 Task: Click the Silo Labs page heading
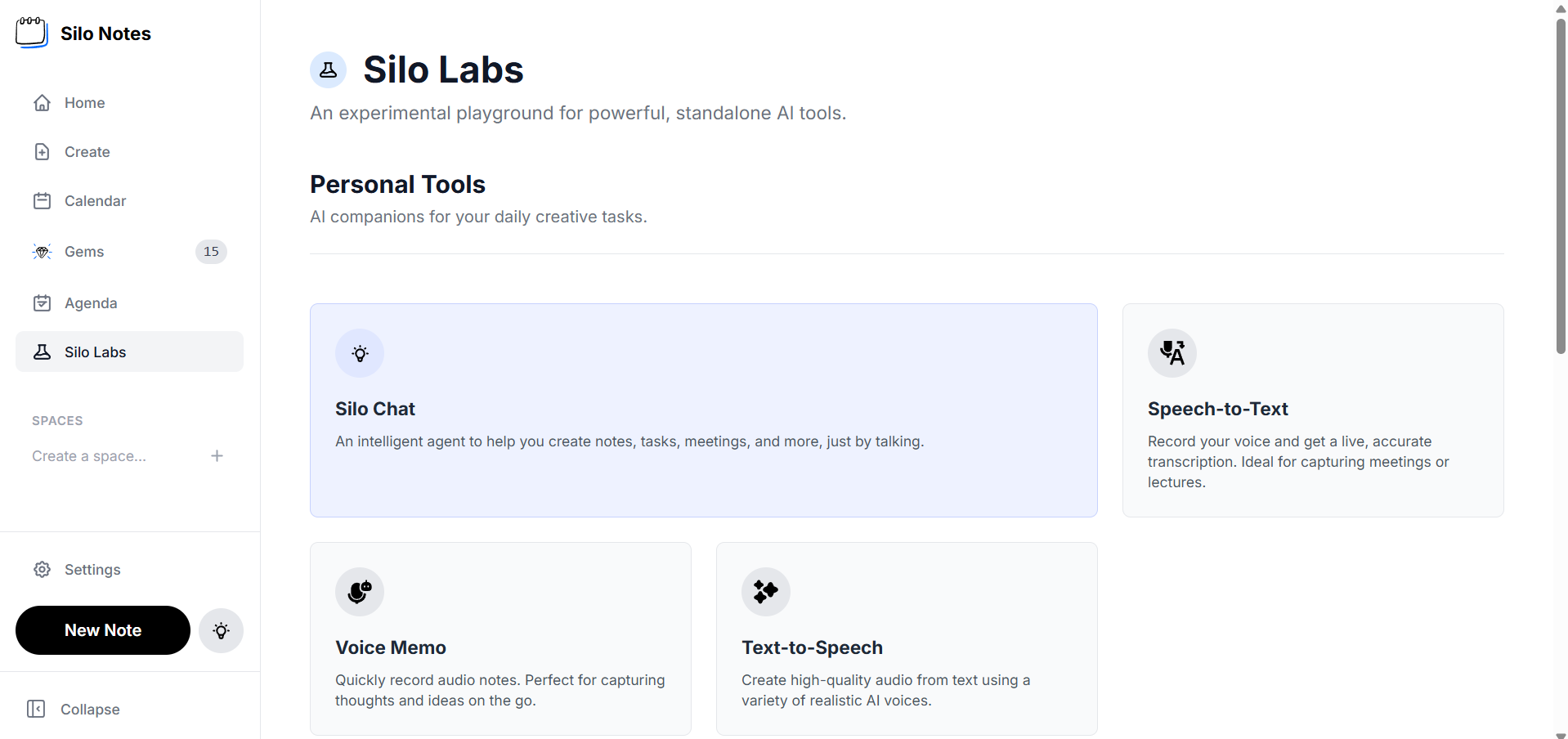443,69
